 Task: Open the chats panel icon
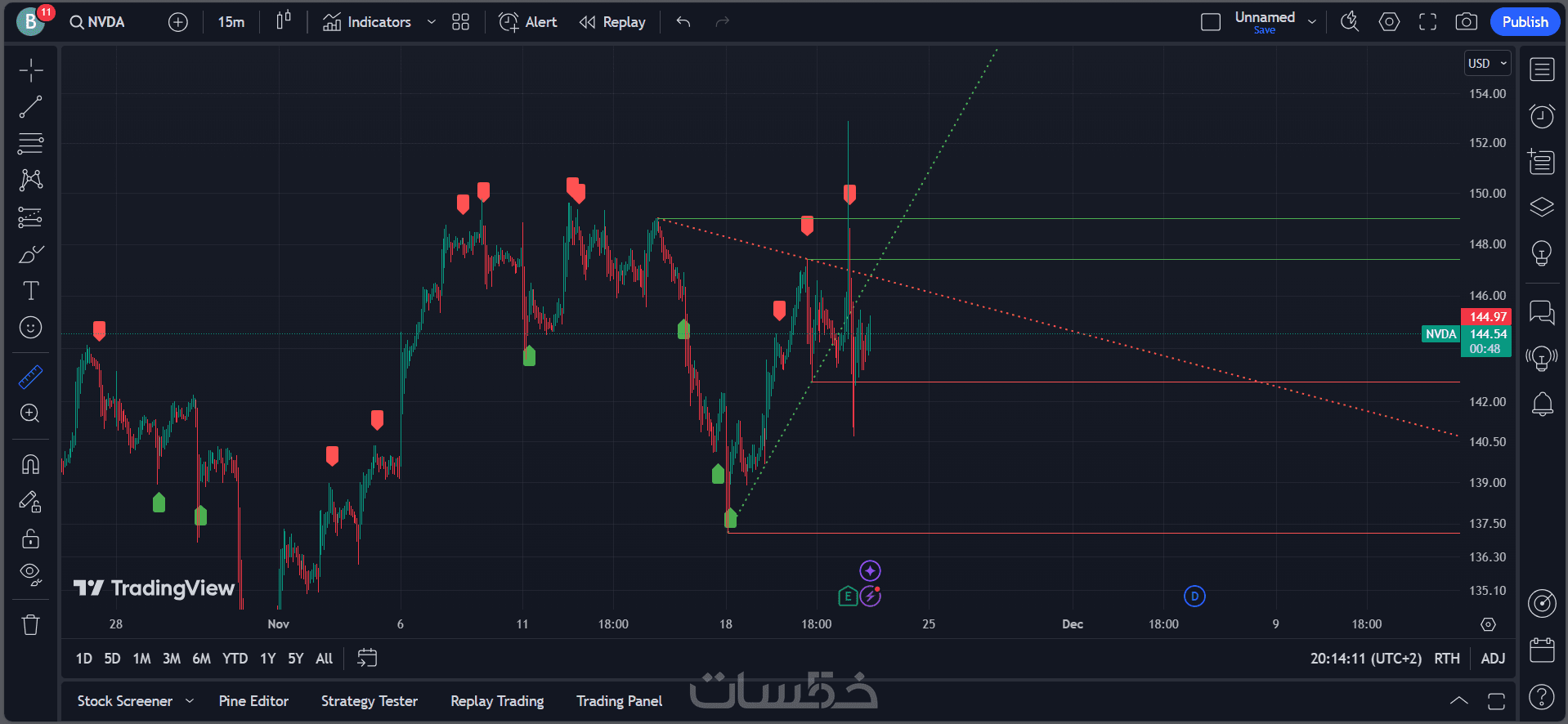1542,313
